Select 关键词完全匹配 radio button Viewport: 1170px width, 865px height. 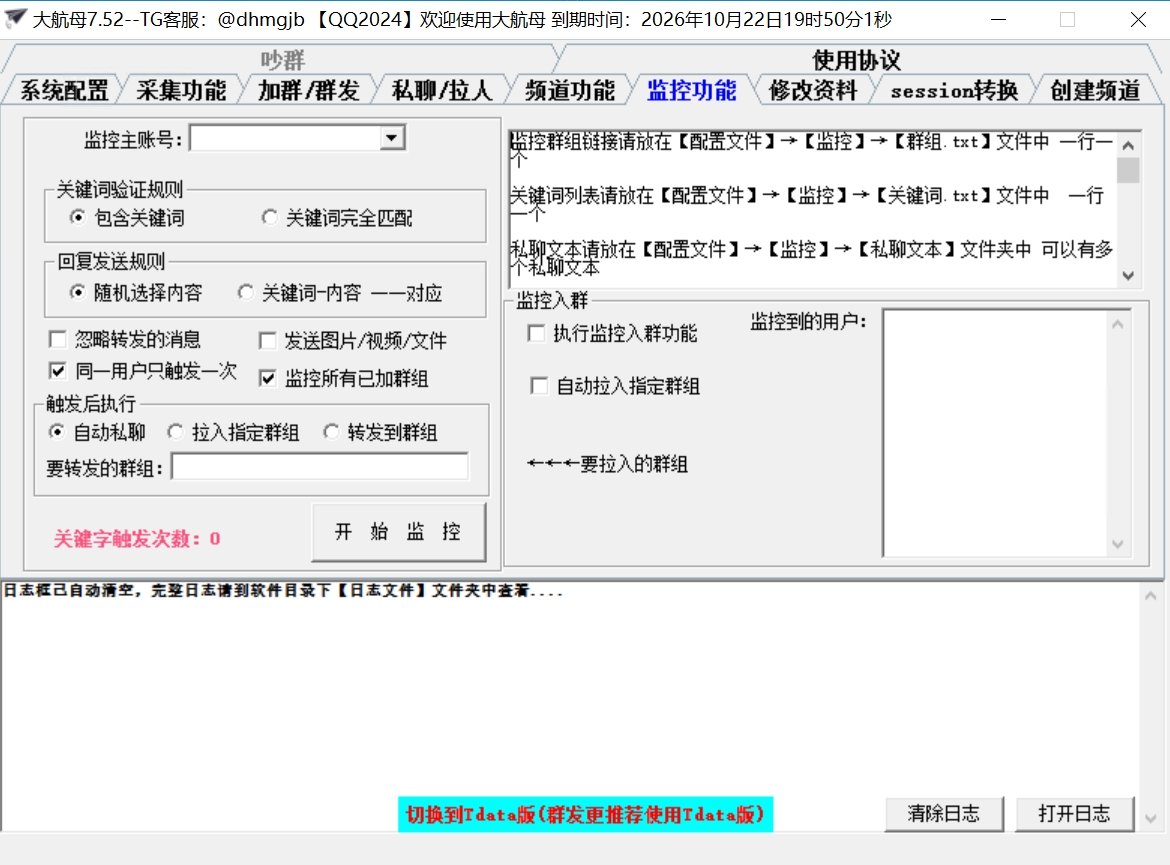tap(269, 217)
